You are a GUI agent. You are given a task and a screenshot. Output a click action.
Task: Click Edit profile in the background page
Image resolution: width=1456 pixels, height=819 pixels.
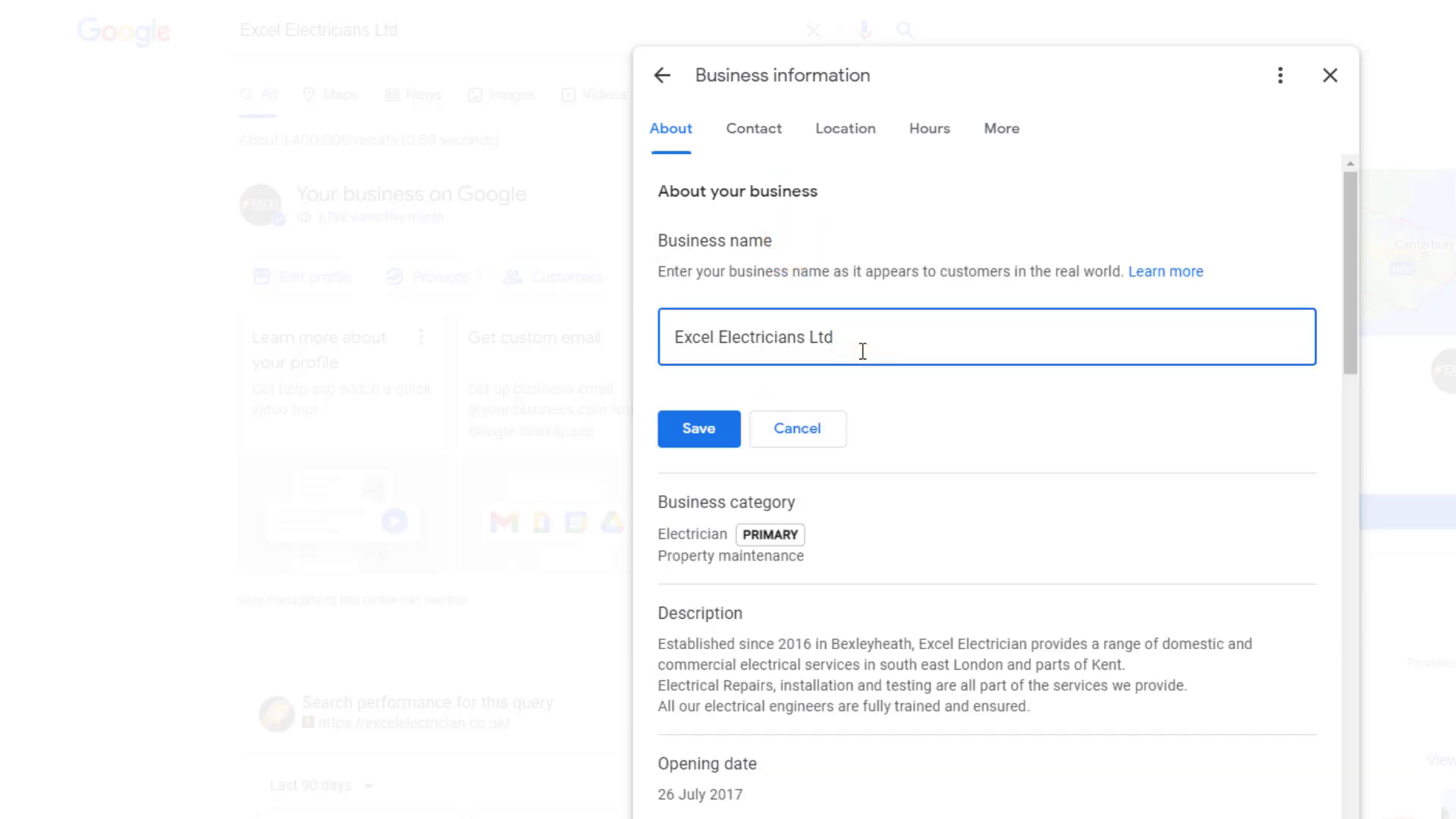tap(302, 277)
